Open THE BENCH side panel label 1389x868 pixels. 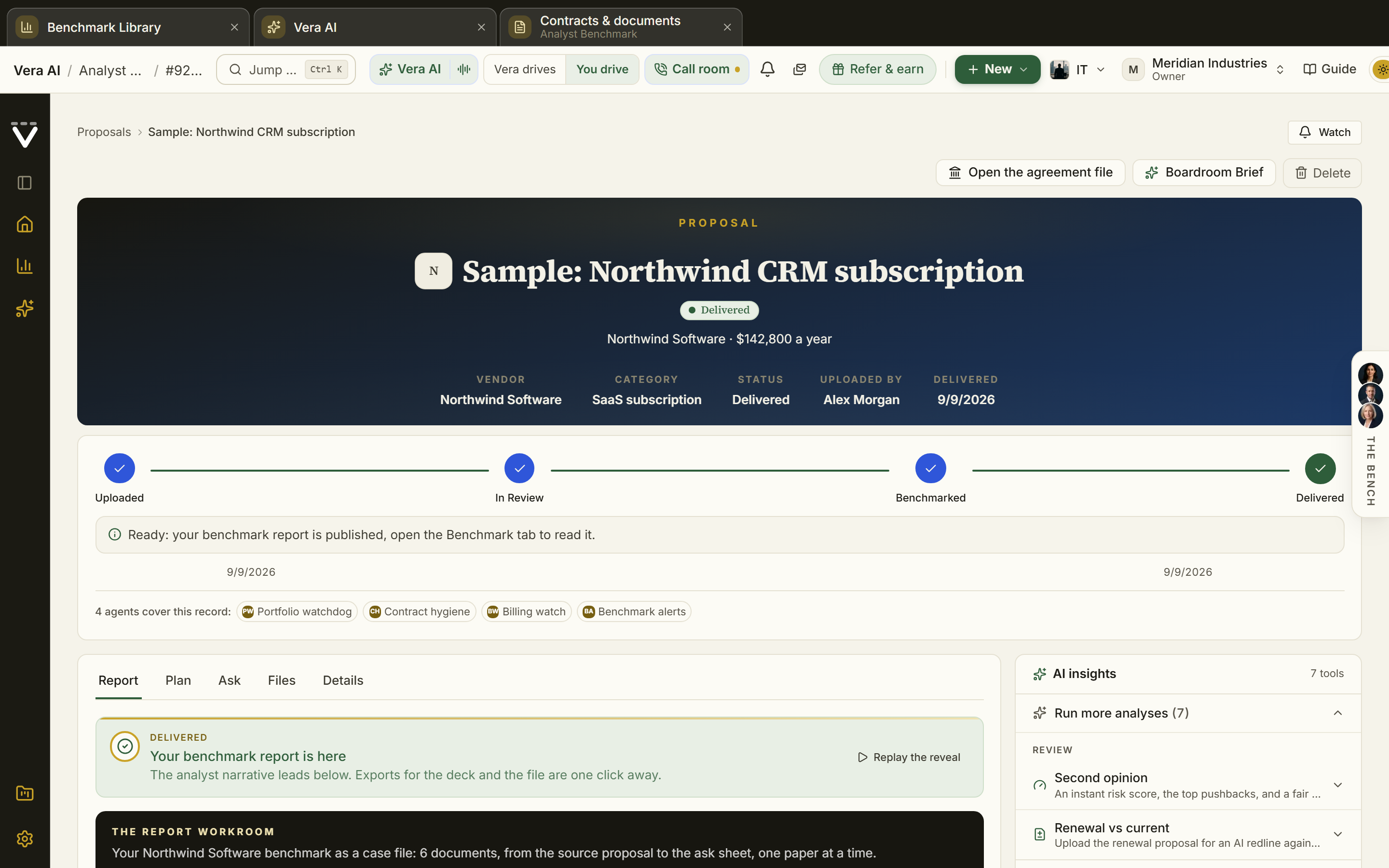1371,471
